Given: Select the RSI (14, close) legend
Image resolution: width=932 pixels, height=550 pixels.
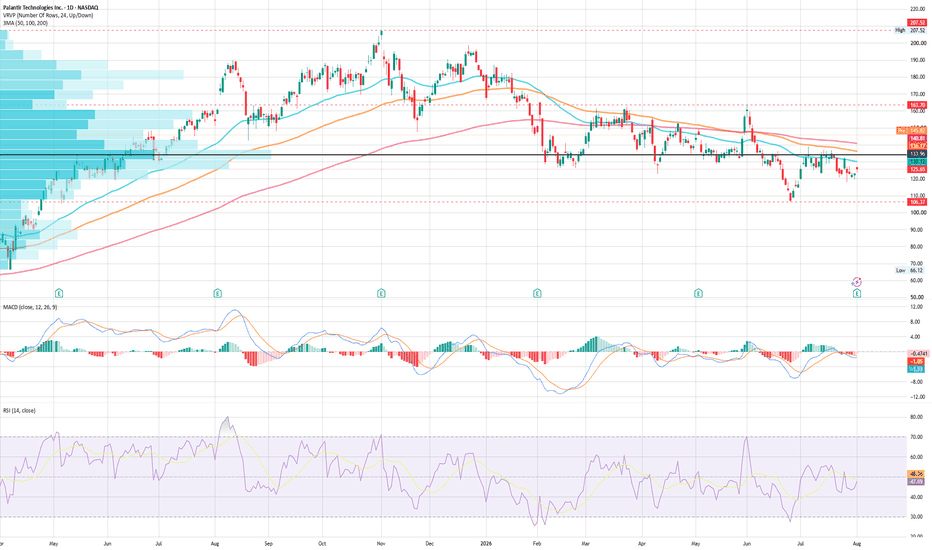Looking at the screenshot, I should (x=19, y=410).
